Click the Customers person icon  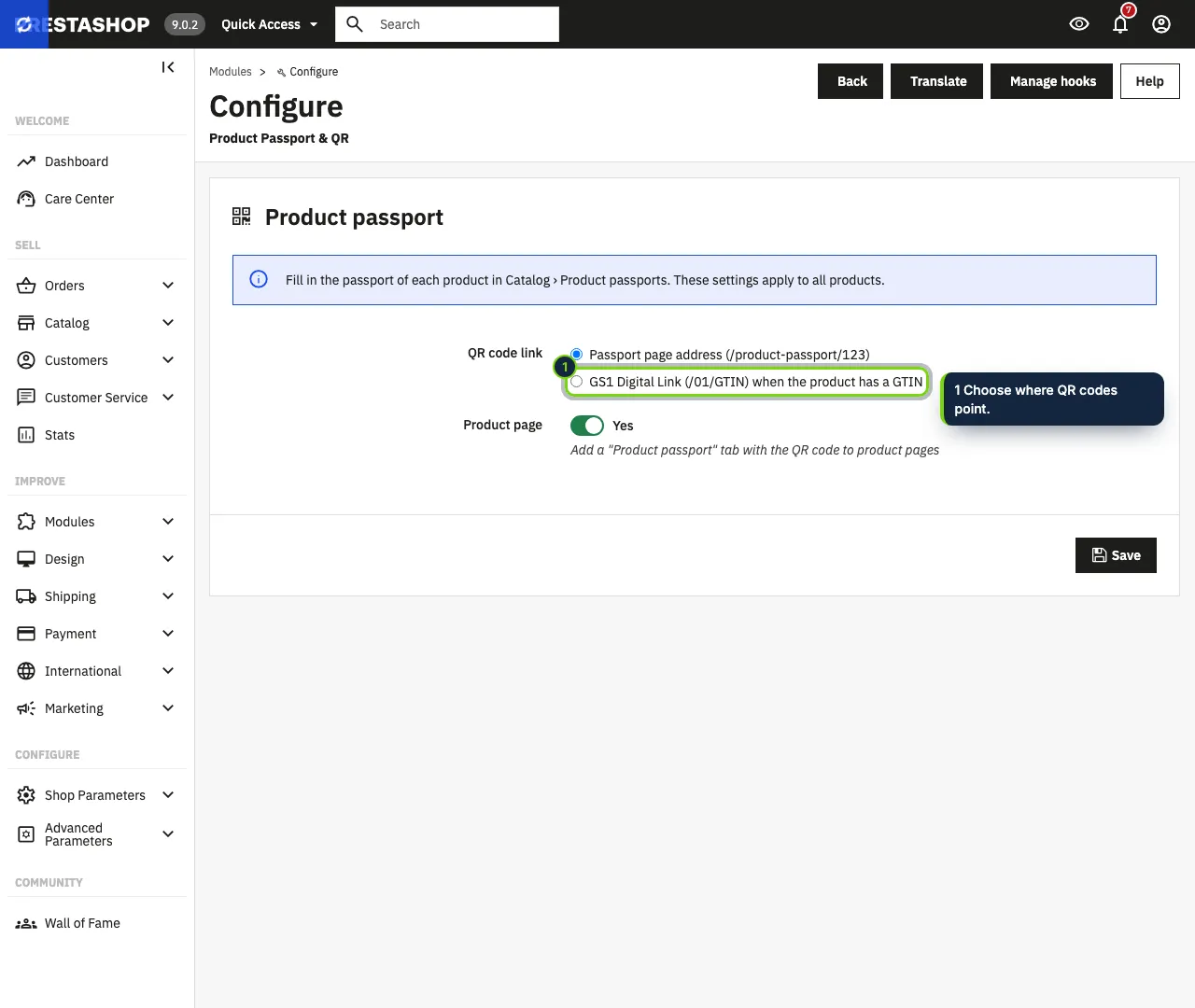pyautogui.click(x=26, y=360)
